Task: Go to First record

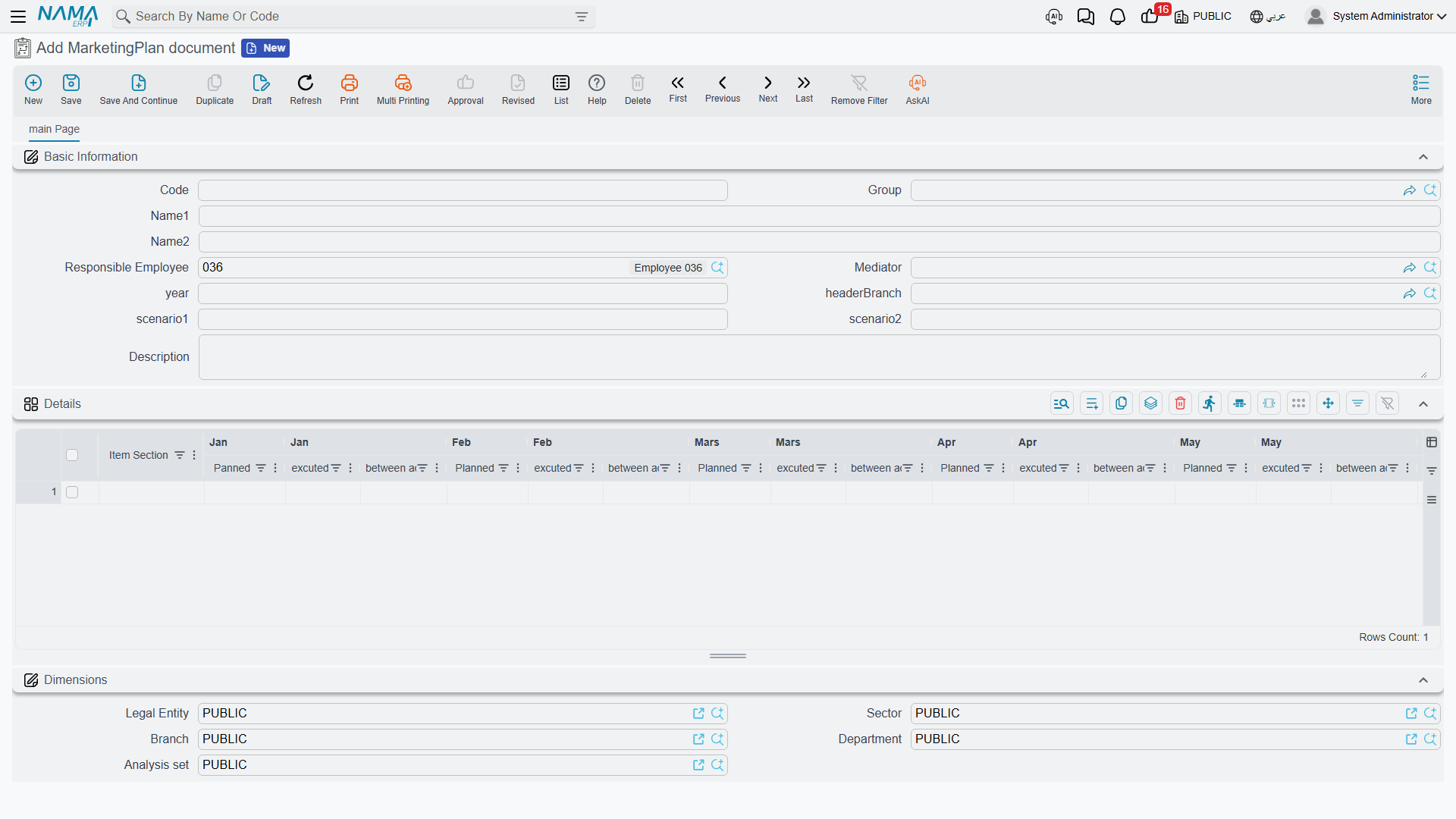Action: tap(678, 83)
